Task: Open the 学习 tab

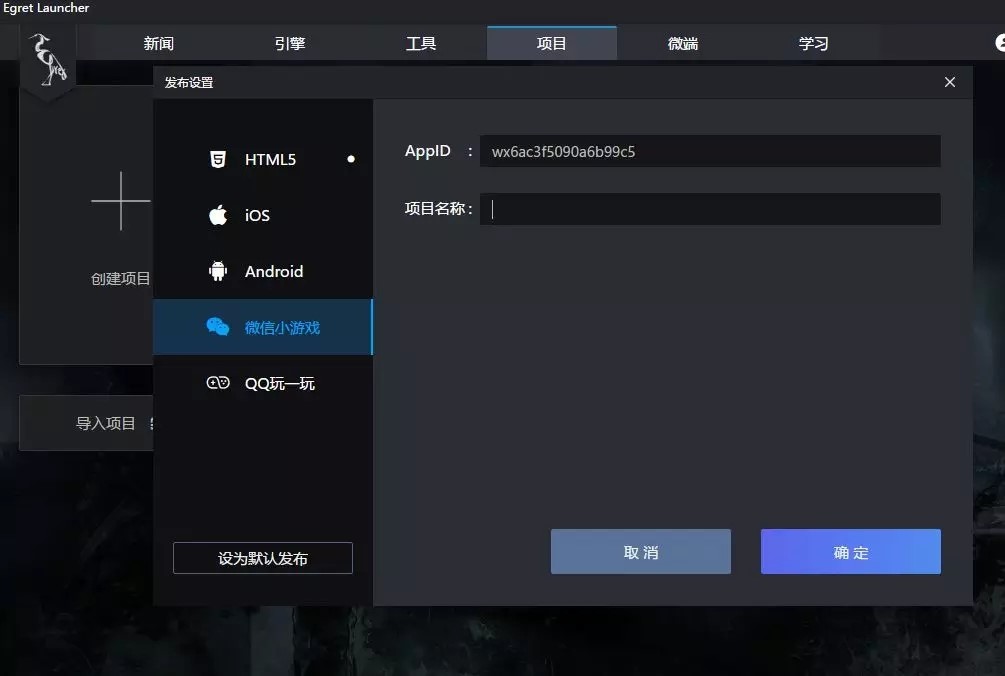Action: point(813,43)
